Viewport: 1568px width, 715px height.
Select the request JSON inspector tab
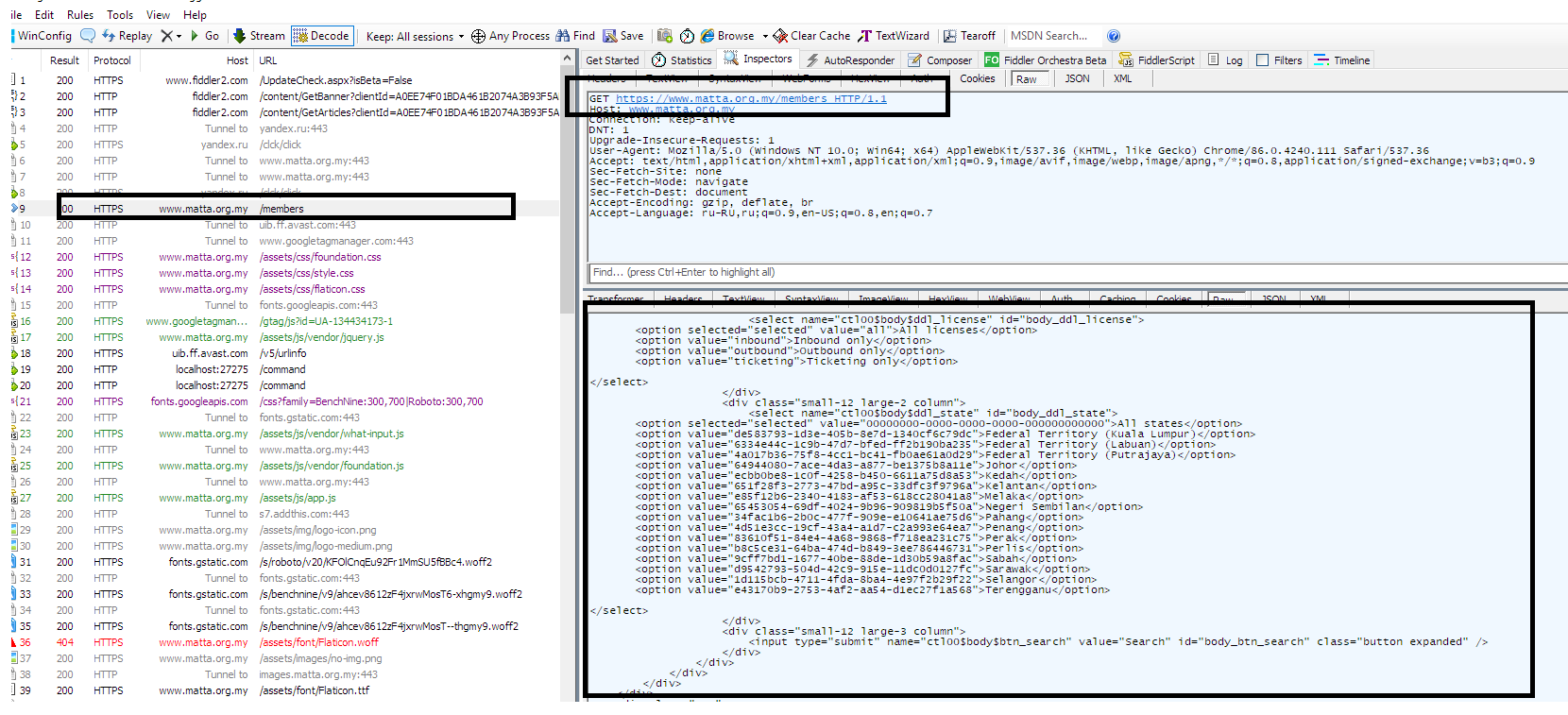(1077, 78)
